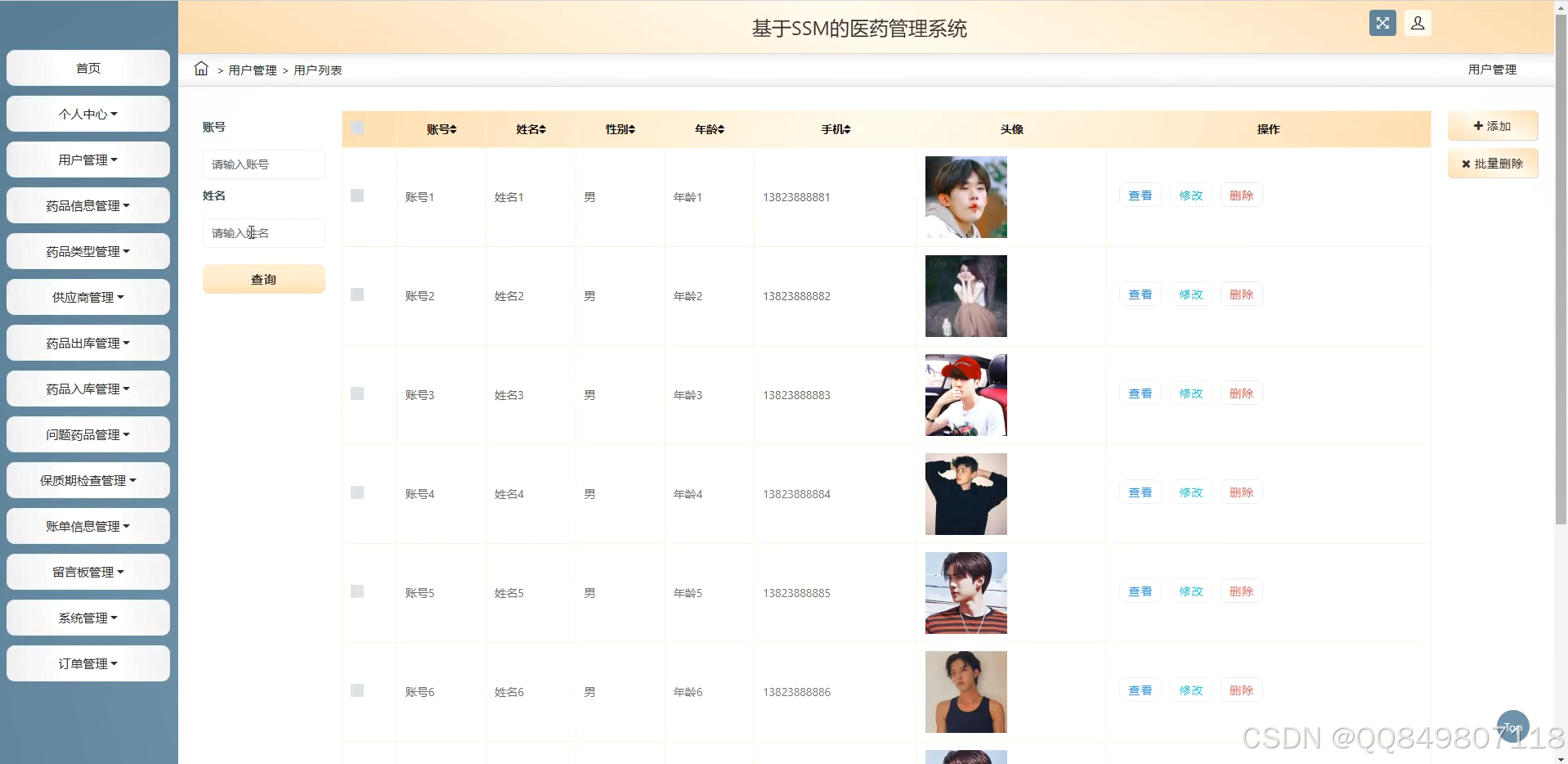The image size is (1568, 764).
Task: Open the user profile icon in header
Action: (1418, 23)
